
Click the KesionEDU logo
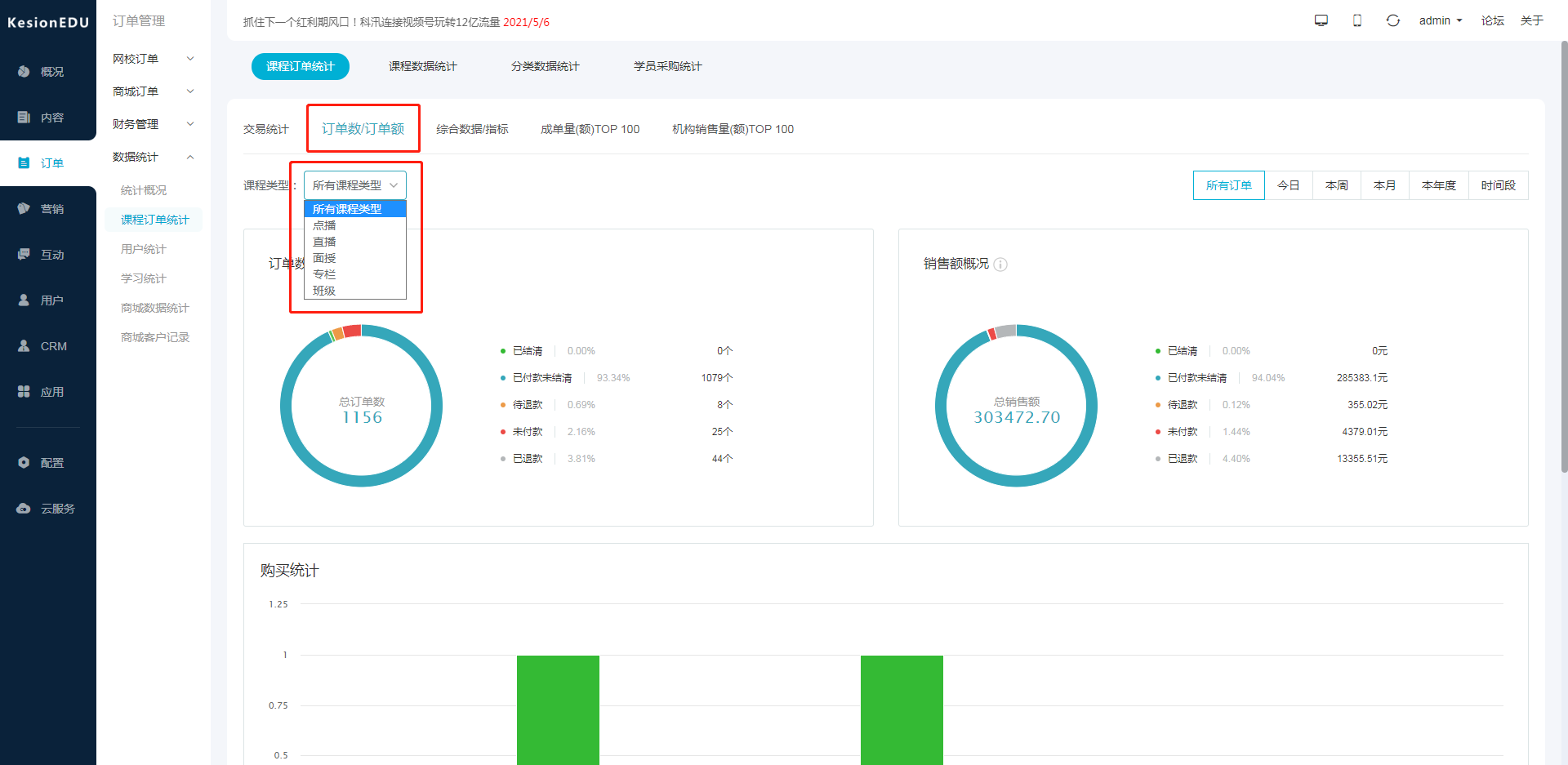(48, 23)
